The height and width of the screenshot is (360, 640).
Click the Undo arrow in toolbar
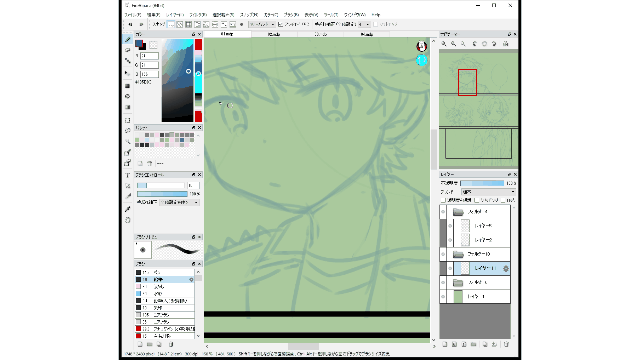click(130, 24)
